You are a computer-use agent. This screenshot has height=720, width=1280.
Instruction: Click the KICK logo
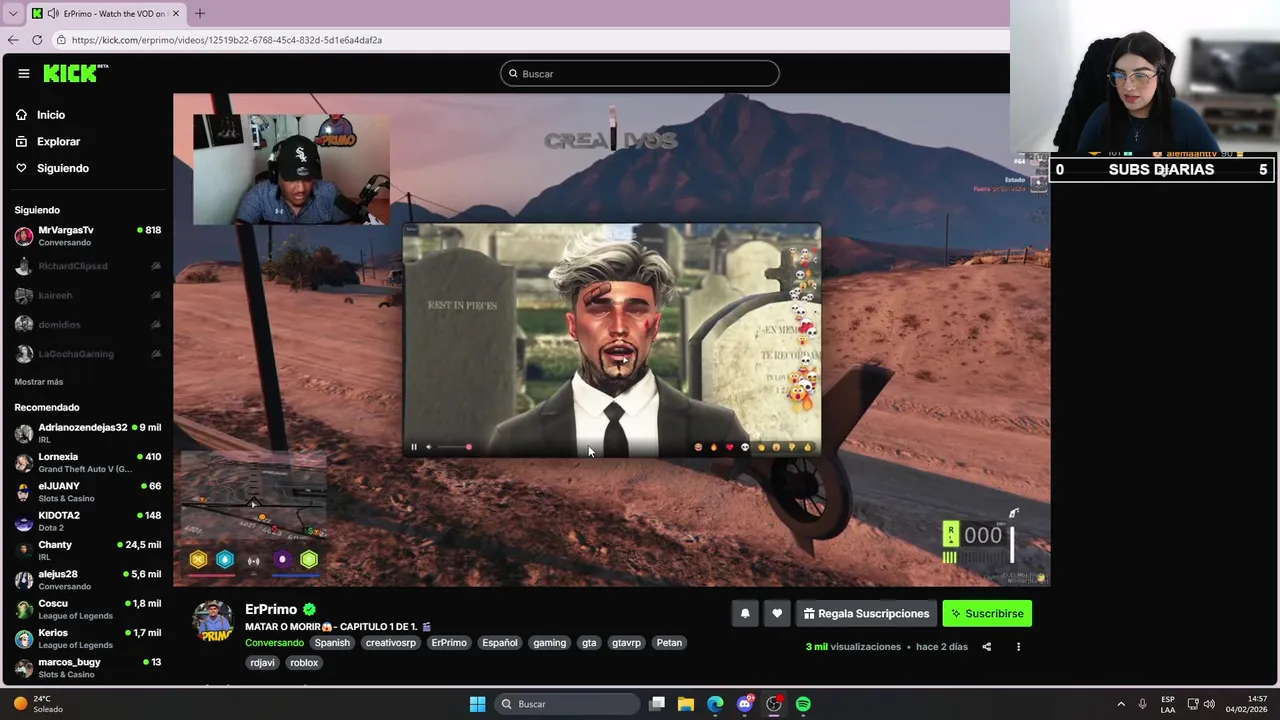point(75,73)
